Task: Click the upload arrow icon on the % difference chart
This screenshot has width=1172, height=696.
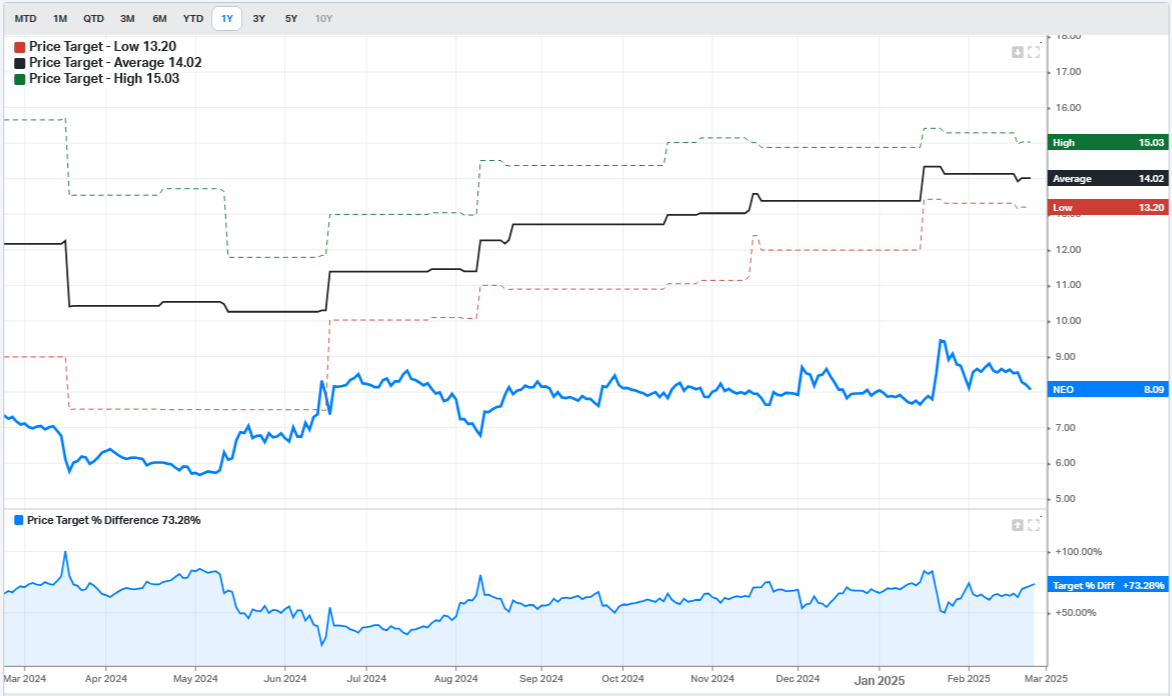Action: 1017,524
